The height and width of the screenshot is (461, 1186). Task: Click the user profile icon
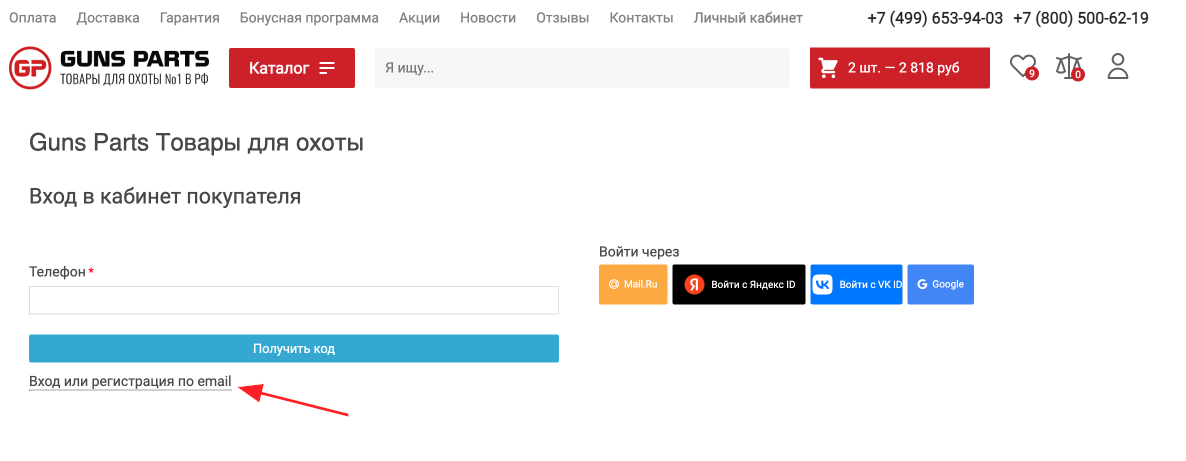pos(1117,67)
